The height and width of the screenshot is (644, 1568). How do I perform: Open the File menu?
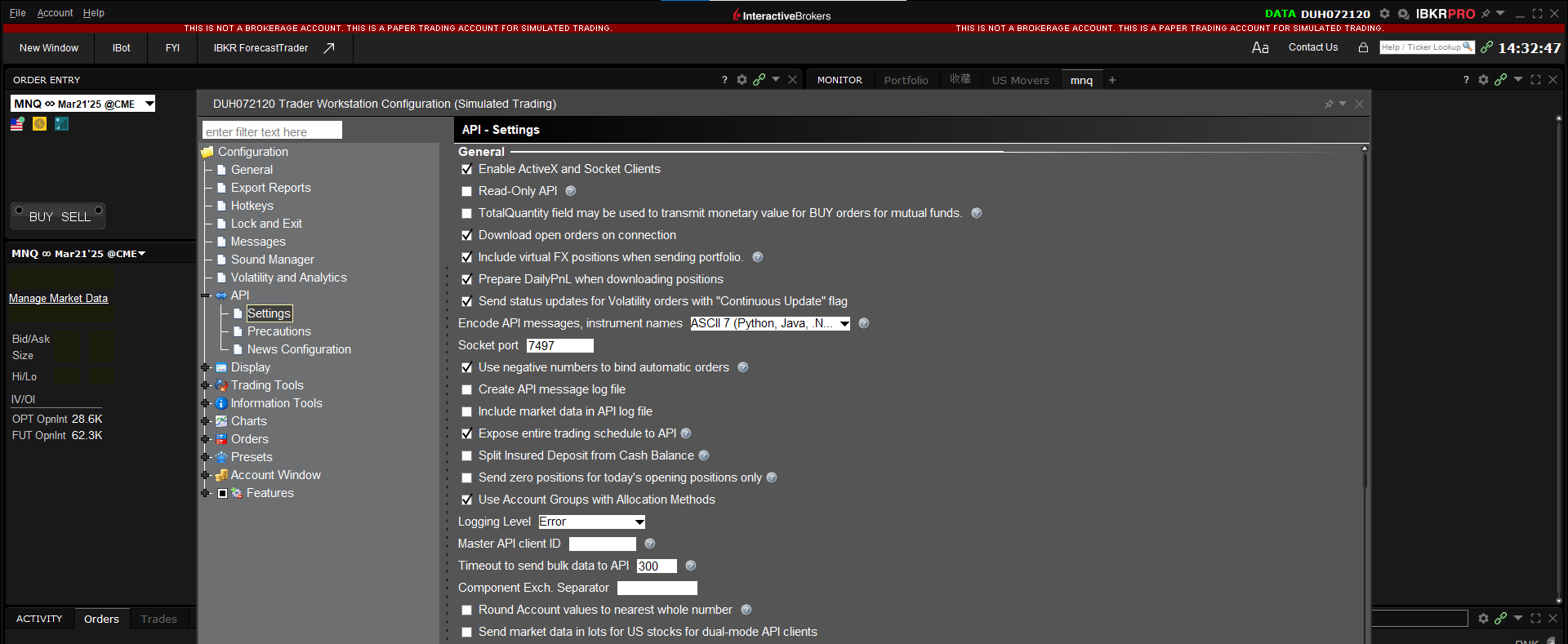click(17, 13)
